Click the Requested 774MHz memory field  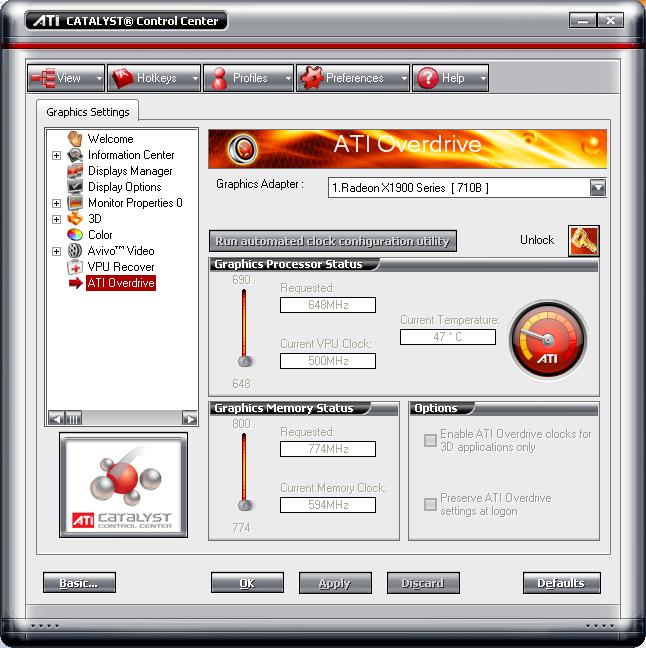click(328, 449)
